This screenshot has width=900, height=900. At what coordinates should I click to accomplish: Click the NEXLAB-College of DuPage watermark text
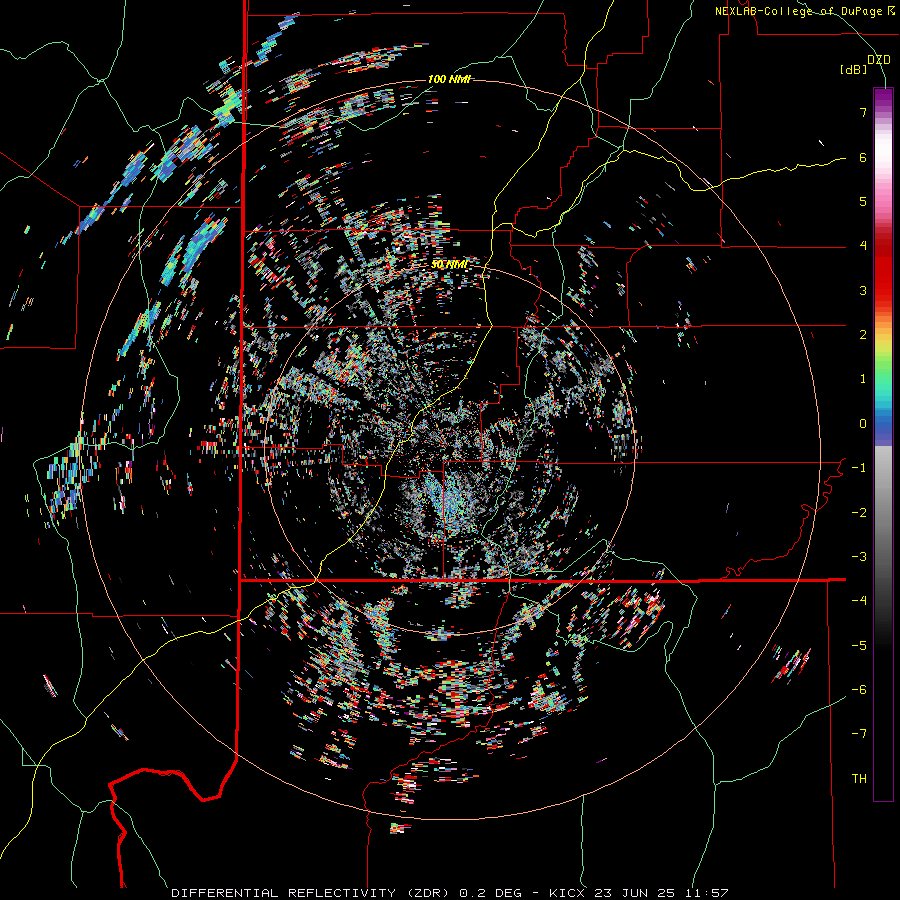pyautogui.click(x=805, y=11)
